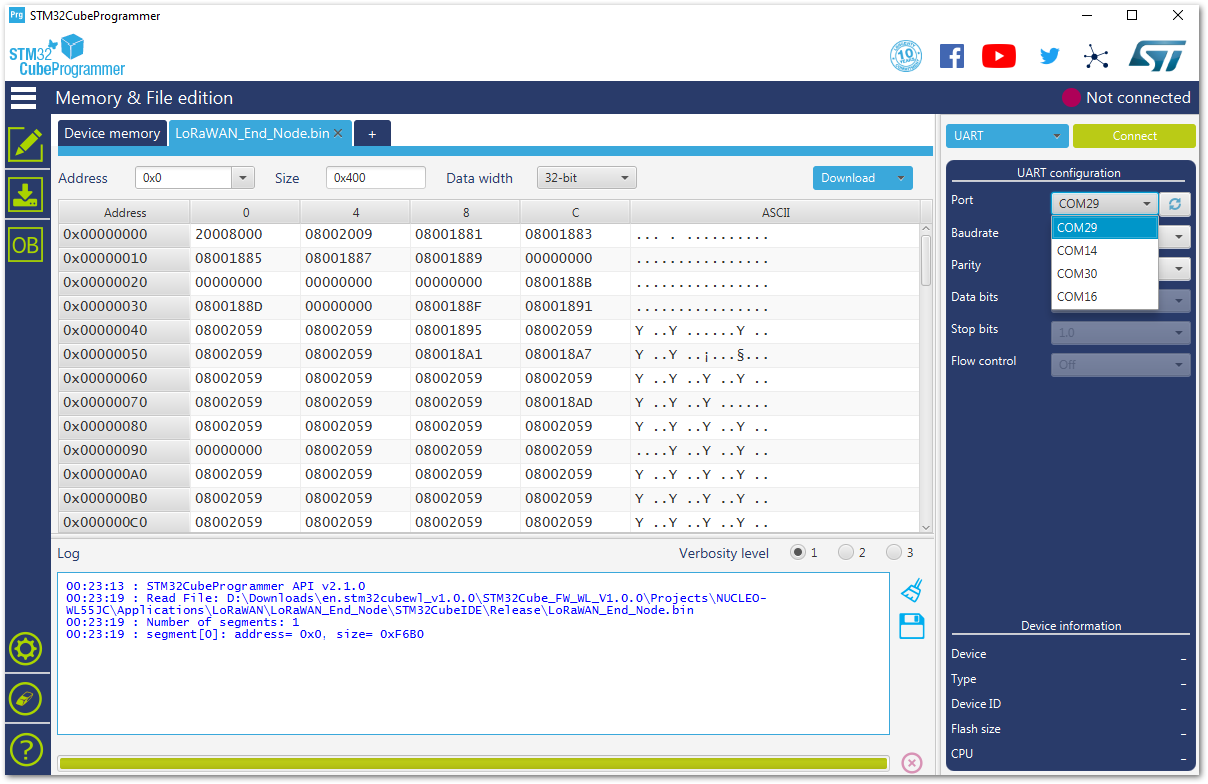Choose COM16 from port list
The height and width of the screenshot is (784, 1208).
click(x=1104, y=297)
